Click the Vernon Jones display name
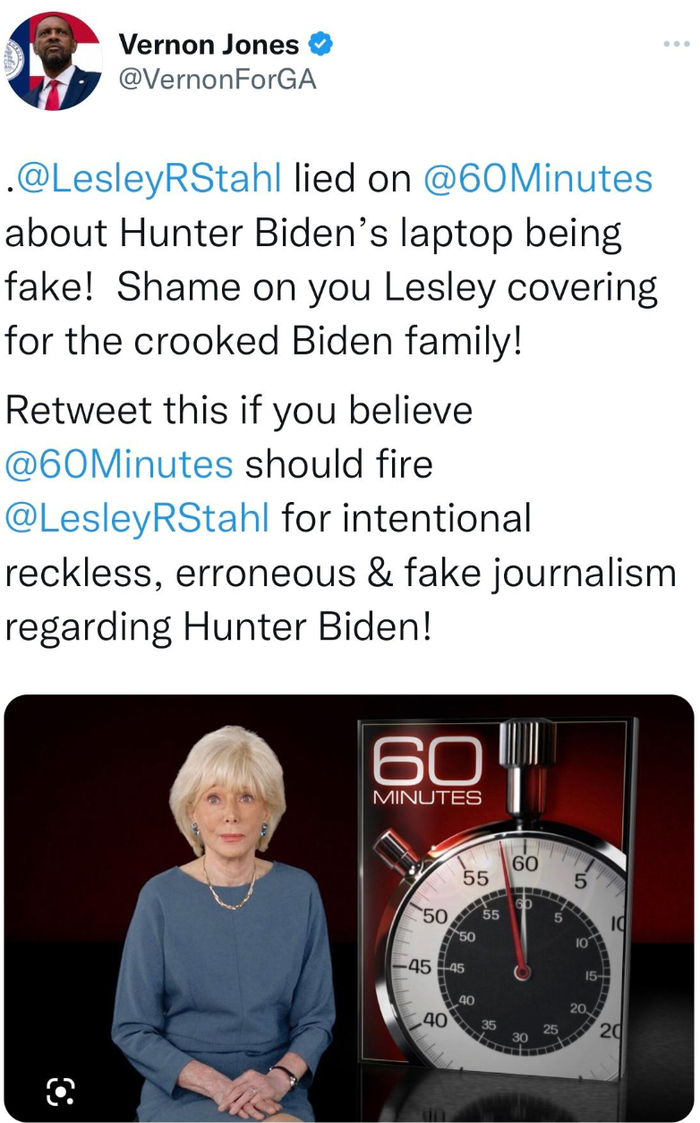The image size is (700, 1123). [x=208, y=45]
